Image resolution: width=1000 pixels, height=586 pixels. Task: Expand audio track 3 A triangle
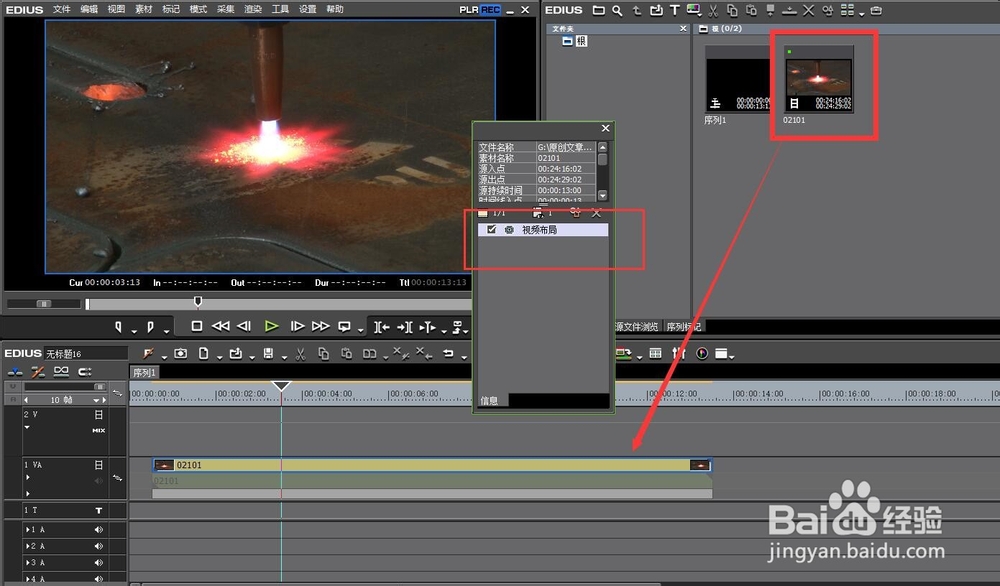pyautogui.click(x=27, y=562)
